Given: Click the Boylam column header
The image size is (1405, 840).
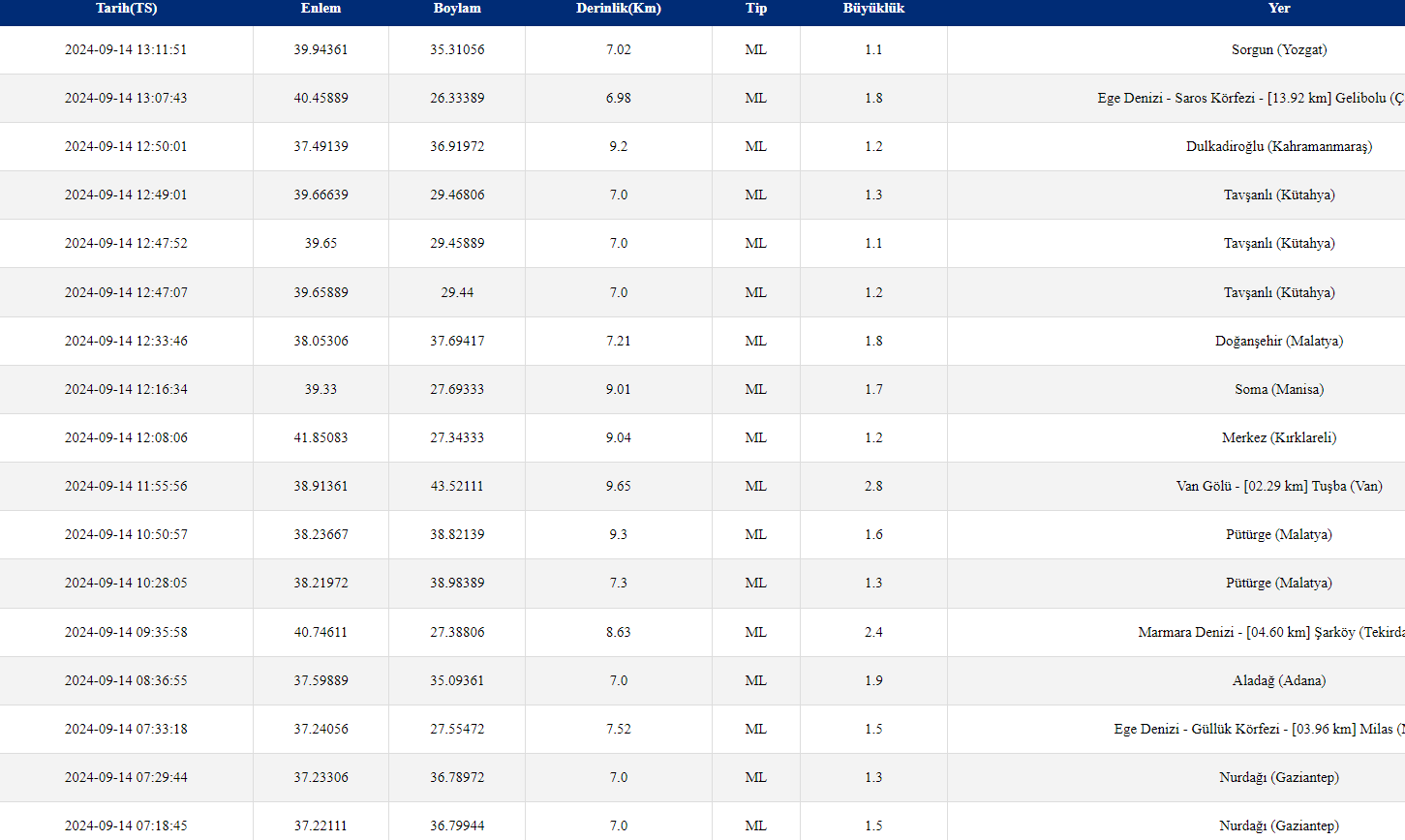Looking at the screenshot, I should 457,8.
